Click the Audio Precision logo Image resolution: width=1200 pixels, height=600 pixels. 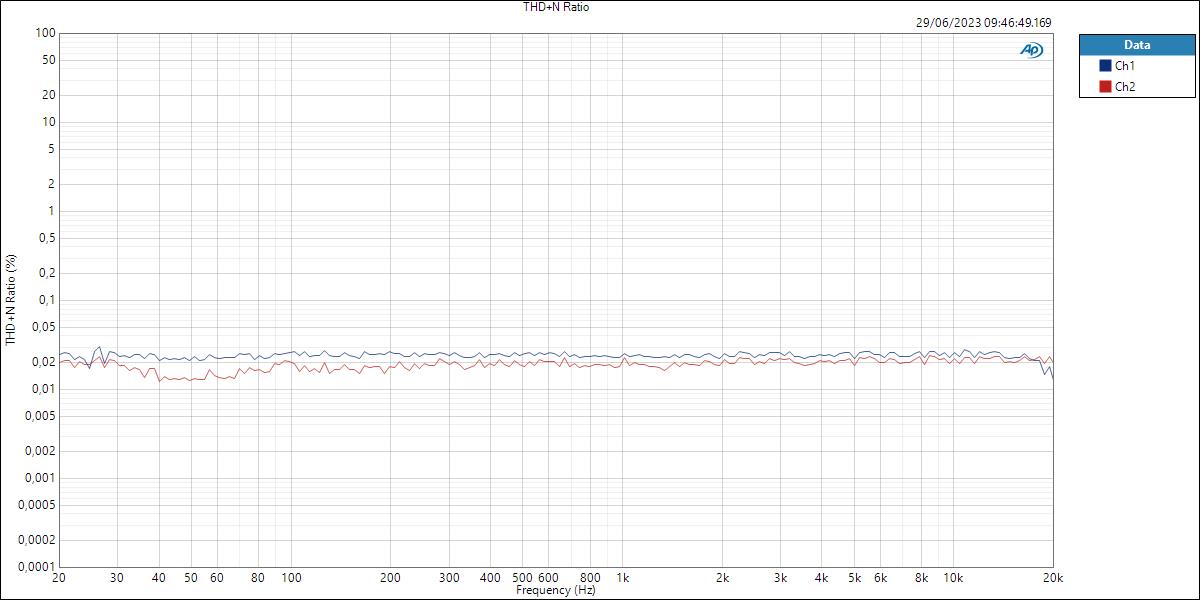1031,47
